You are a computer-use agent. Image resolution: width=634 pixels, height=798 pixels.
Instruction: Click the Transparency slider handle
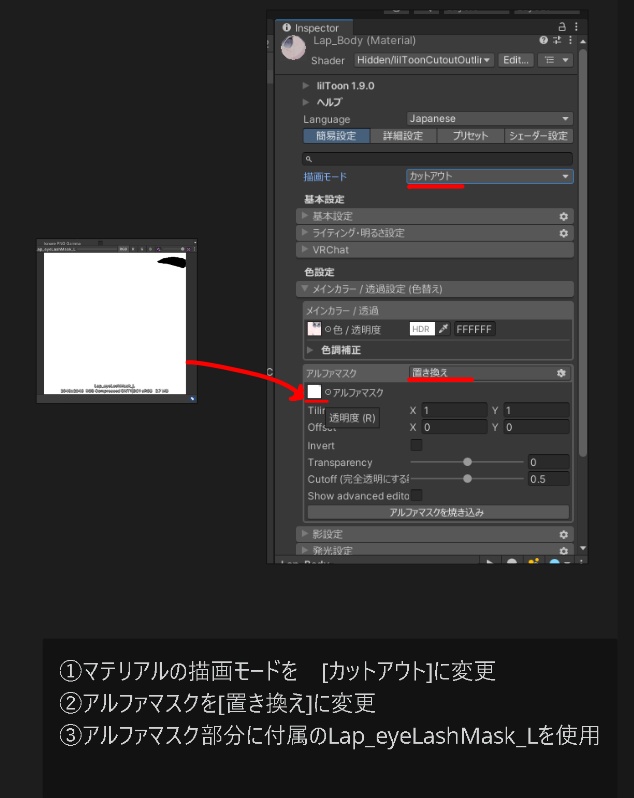click(467, 462)
